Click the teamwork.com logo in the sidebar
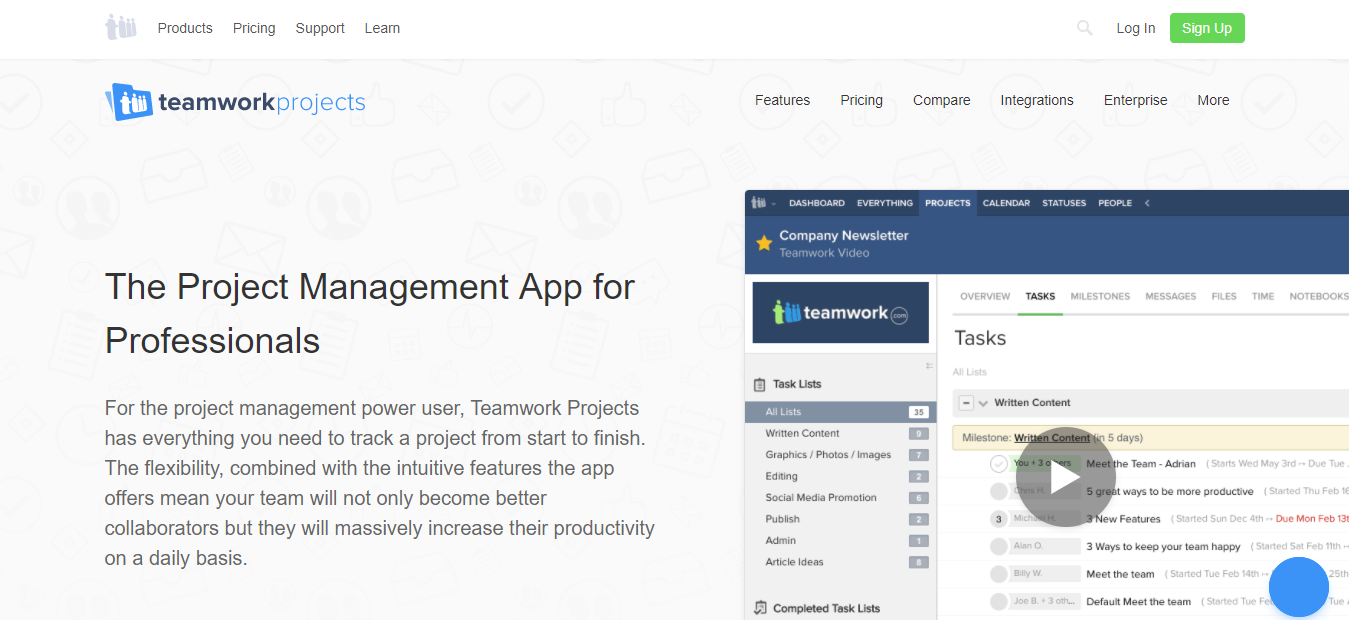The width and height of the screenshot is (1349, 620). tap(840, 311)
